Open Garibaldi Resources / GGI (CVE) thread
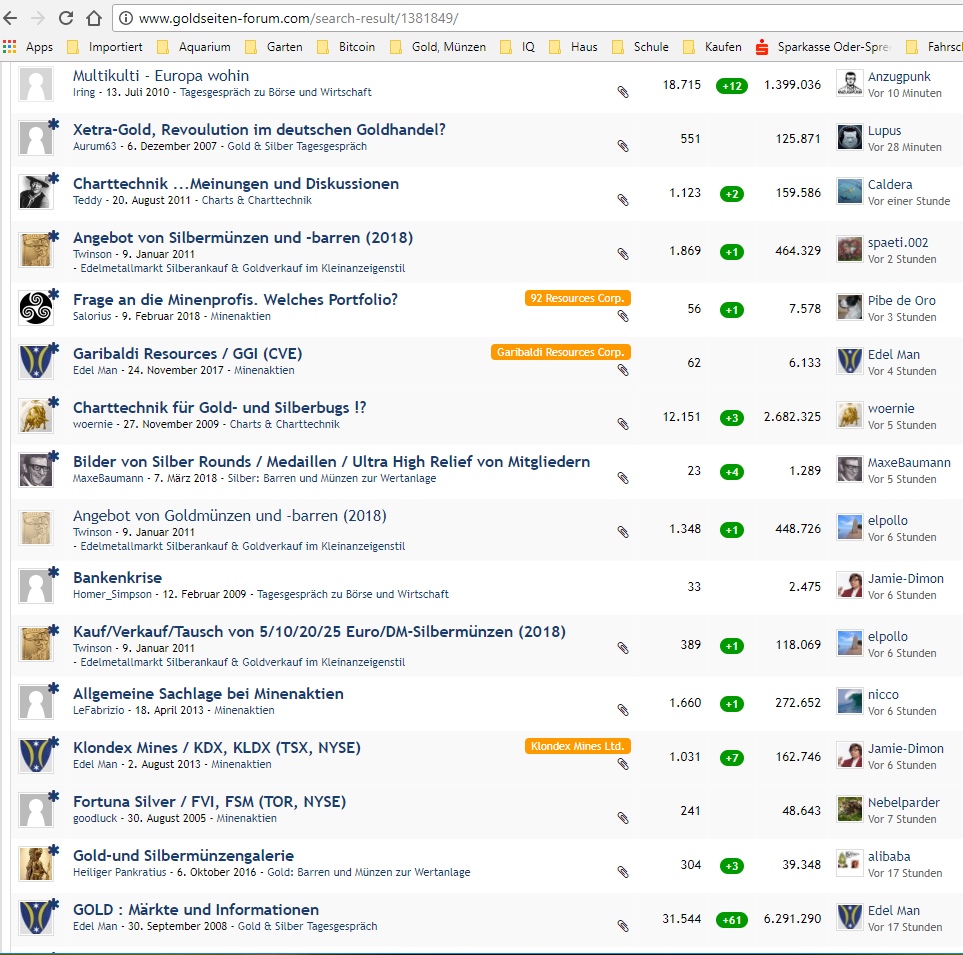 tap(187, 354)
